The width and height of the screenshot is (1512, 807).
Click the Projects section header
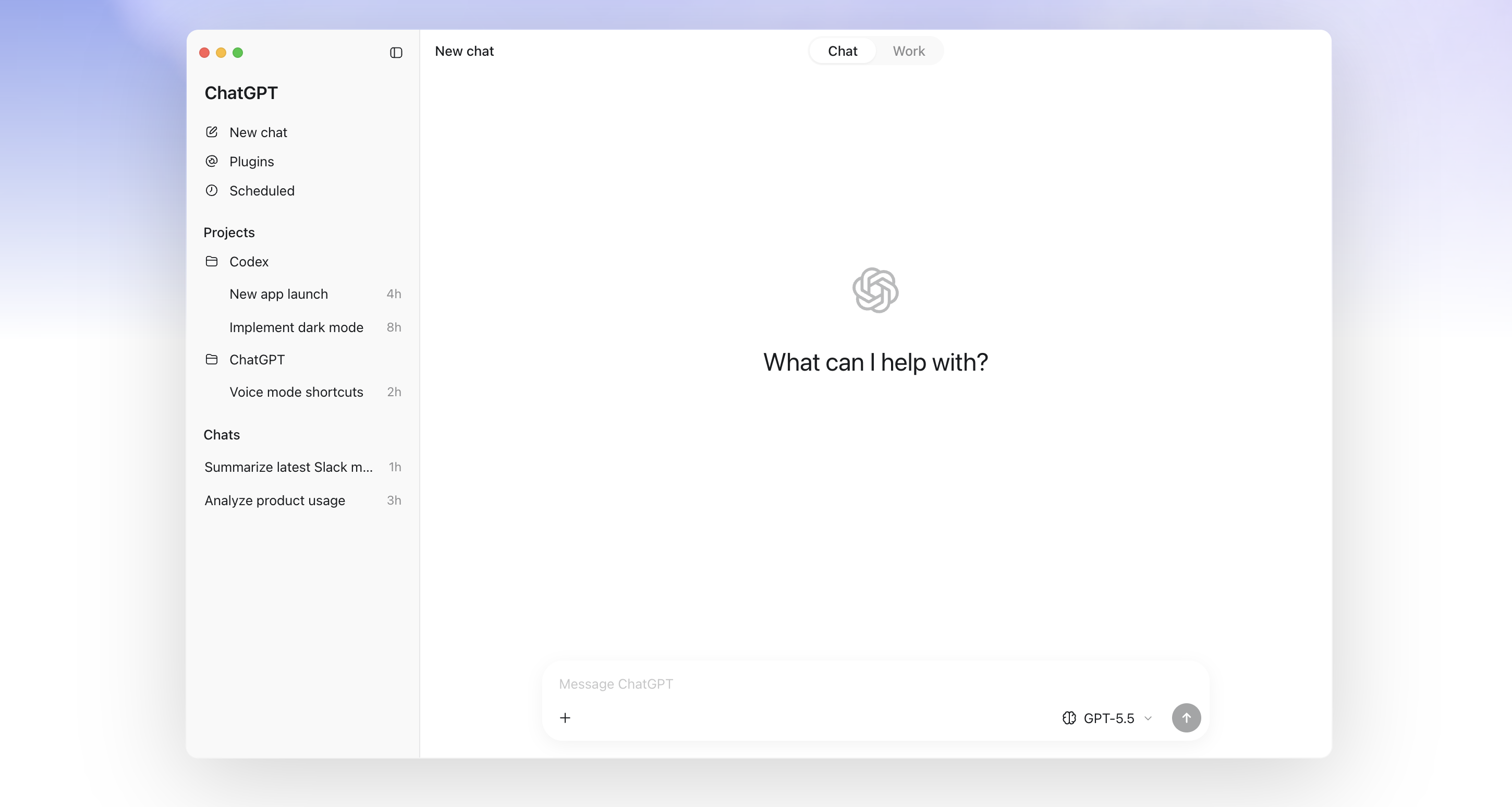[x=229, y=233]
